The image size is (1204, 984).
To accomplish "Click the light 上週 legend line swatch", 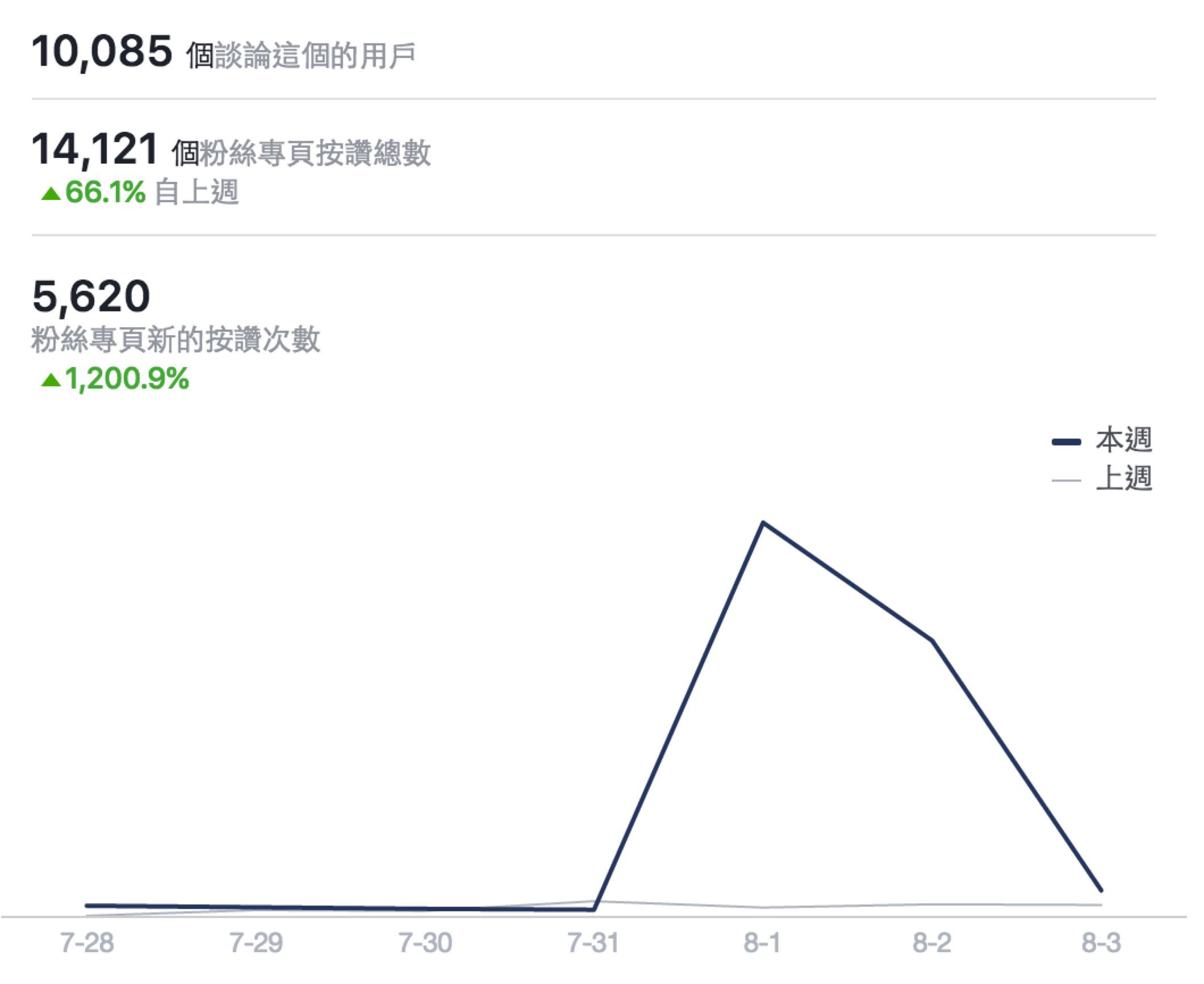I will pos(1066,480).
